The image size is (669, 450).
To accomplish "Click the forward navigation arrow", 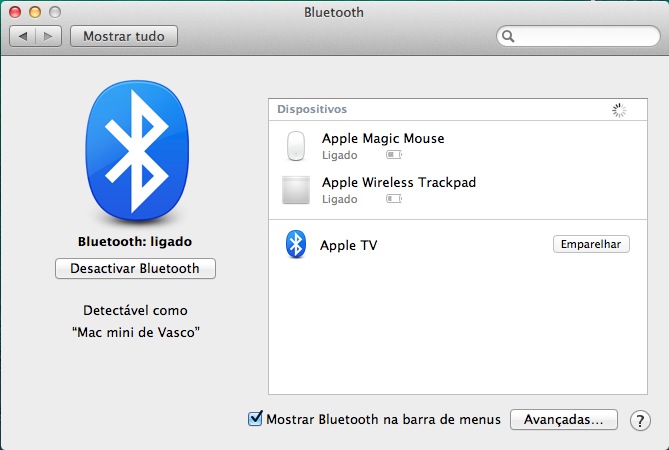I will click(x=48, y=36).
